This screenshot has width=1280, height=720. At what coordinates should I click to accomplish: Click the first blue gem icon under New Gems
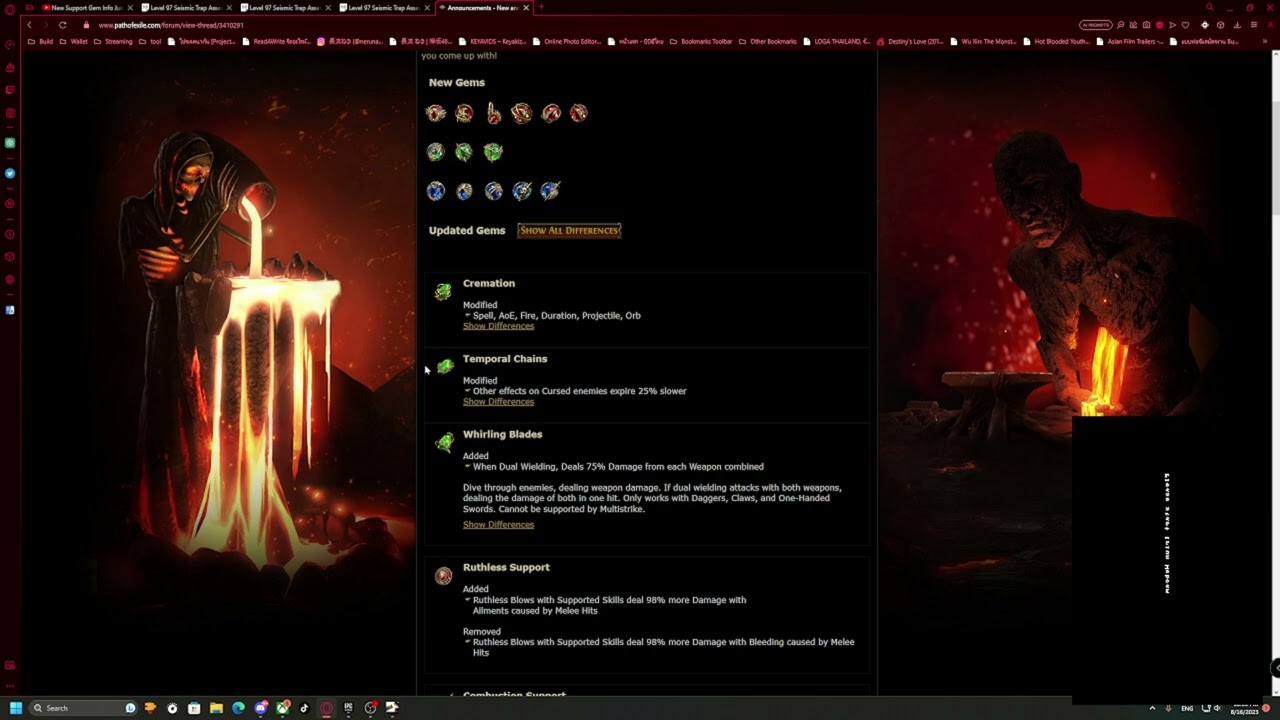(436, 191)
